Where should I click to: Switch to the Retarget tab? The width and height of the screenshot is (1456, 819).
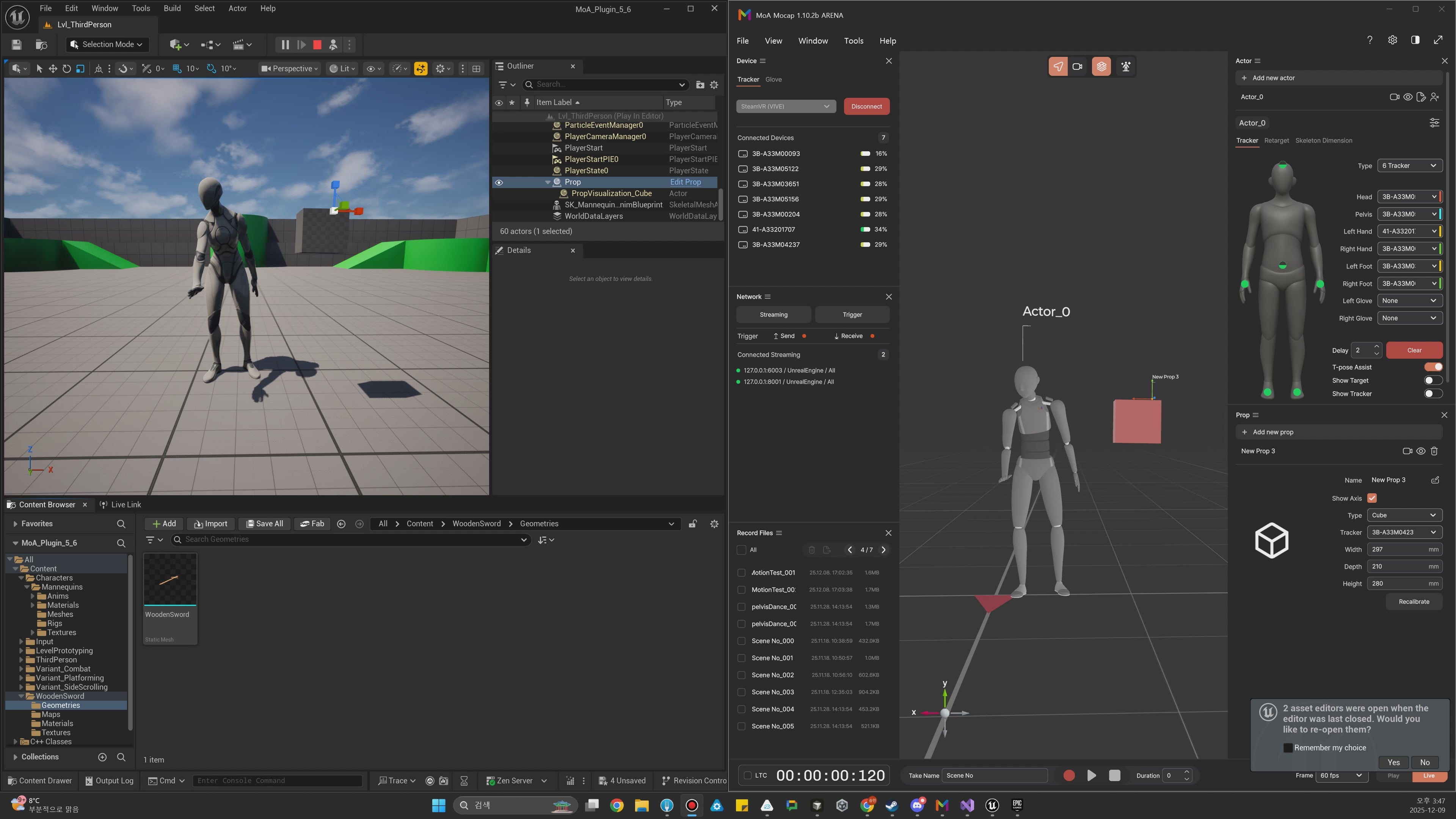coord(1276,141)
